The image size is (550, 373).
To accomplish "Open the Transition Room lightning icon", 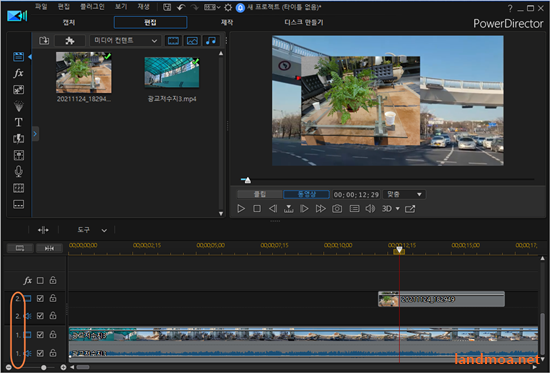I will pos(19,139).
